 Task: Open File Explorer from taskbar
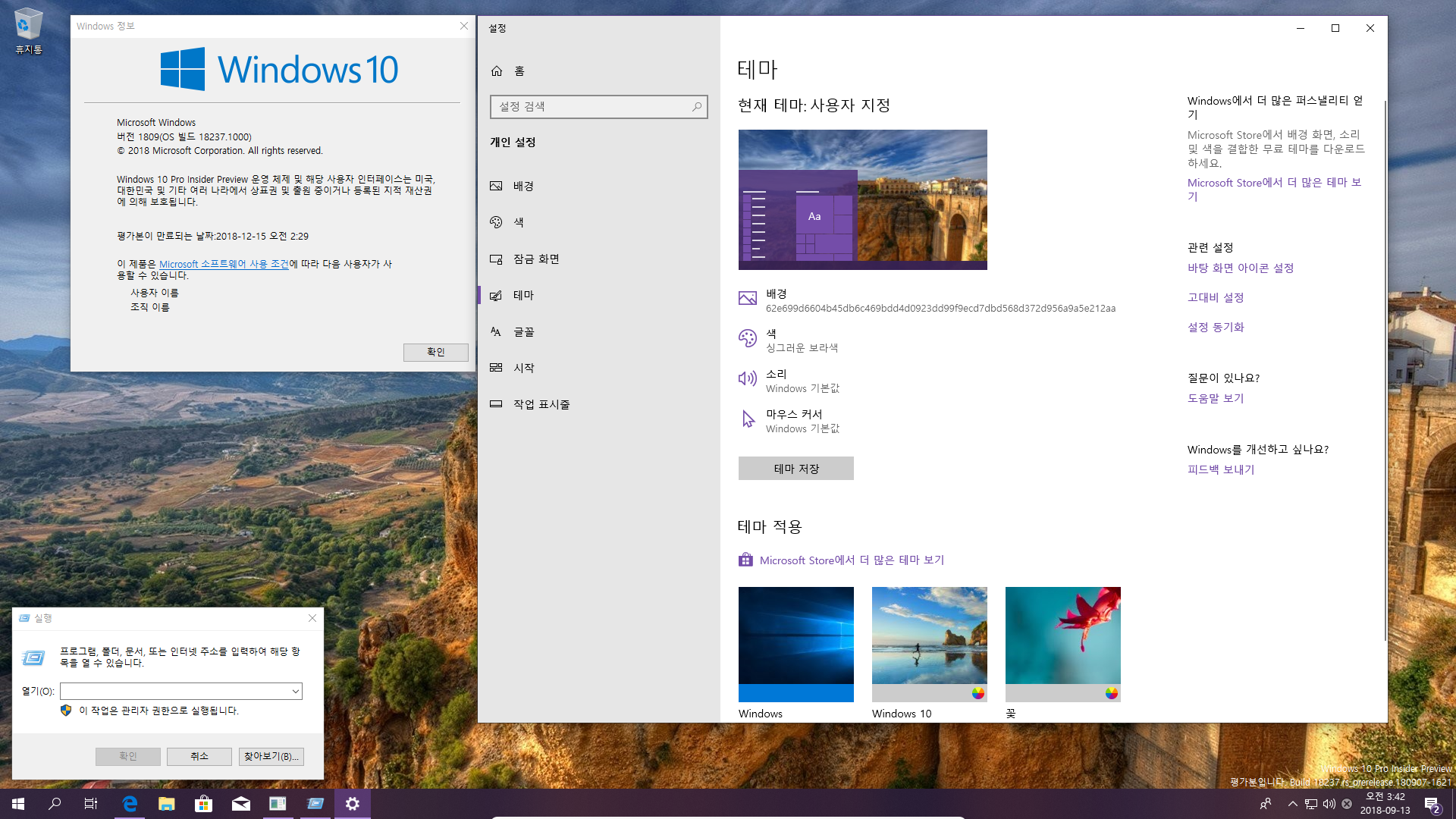pos(167,804)
